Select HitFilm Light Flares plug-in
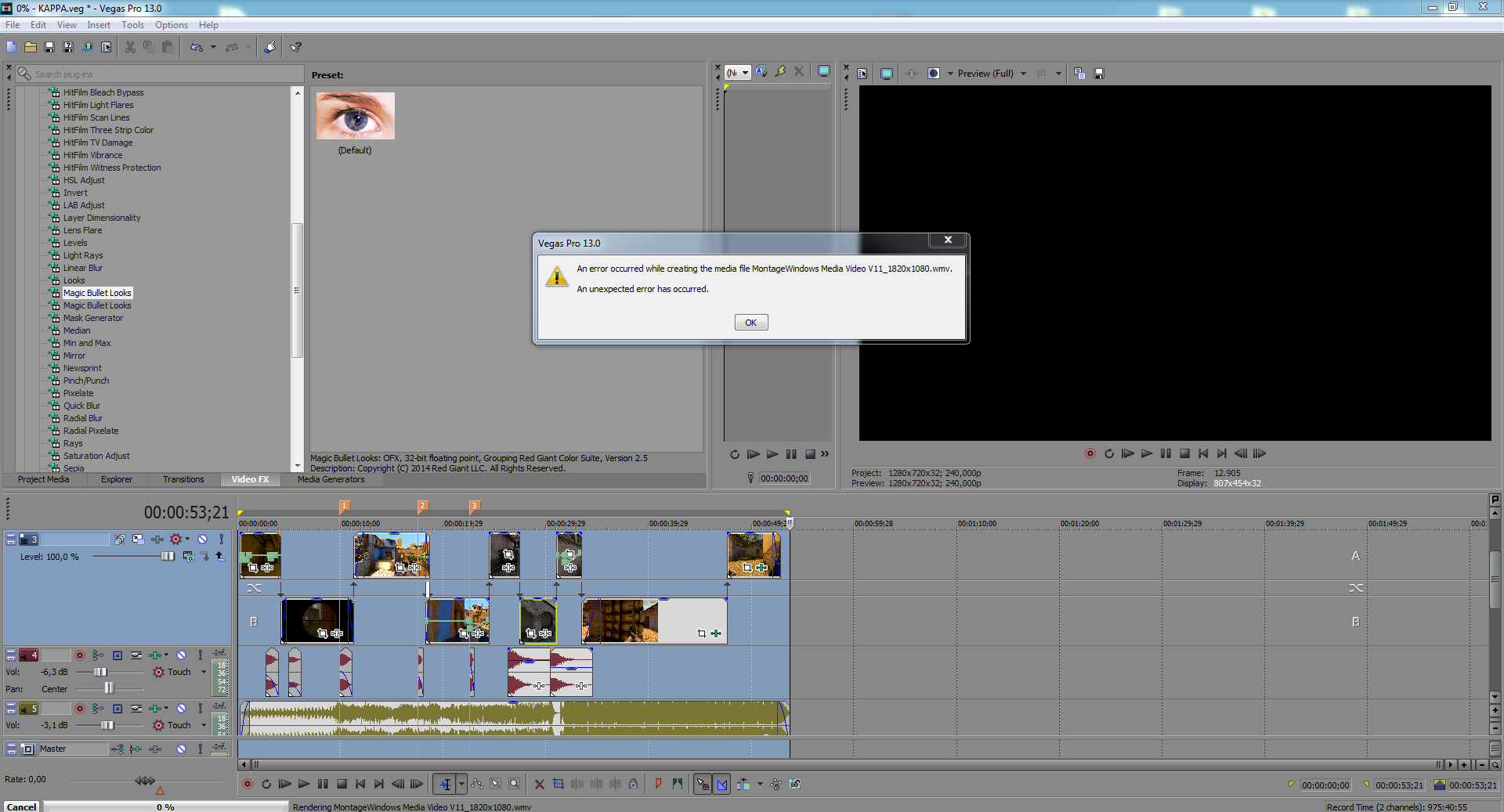The width and height of the screenshot is (1504, 812). point(98,105)
